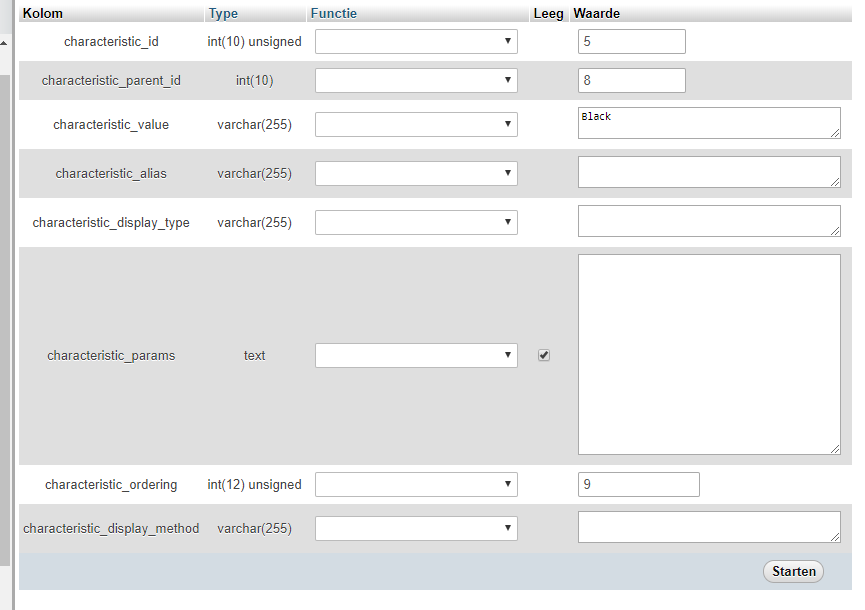The image size is (865, 610).
Task: Click the characteristic_ordering column name
Action: pos(111,484)
